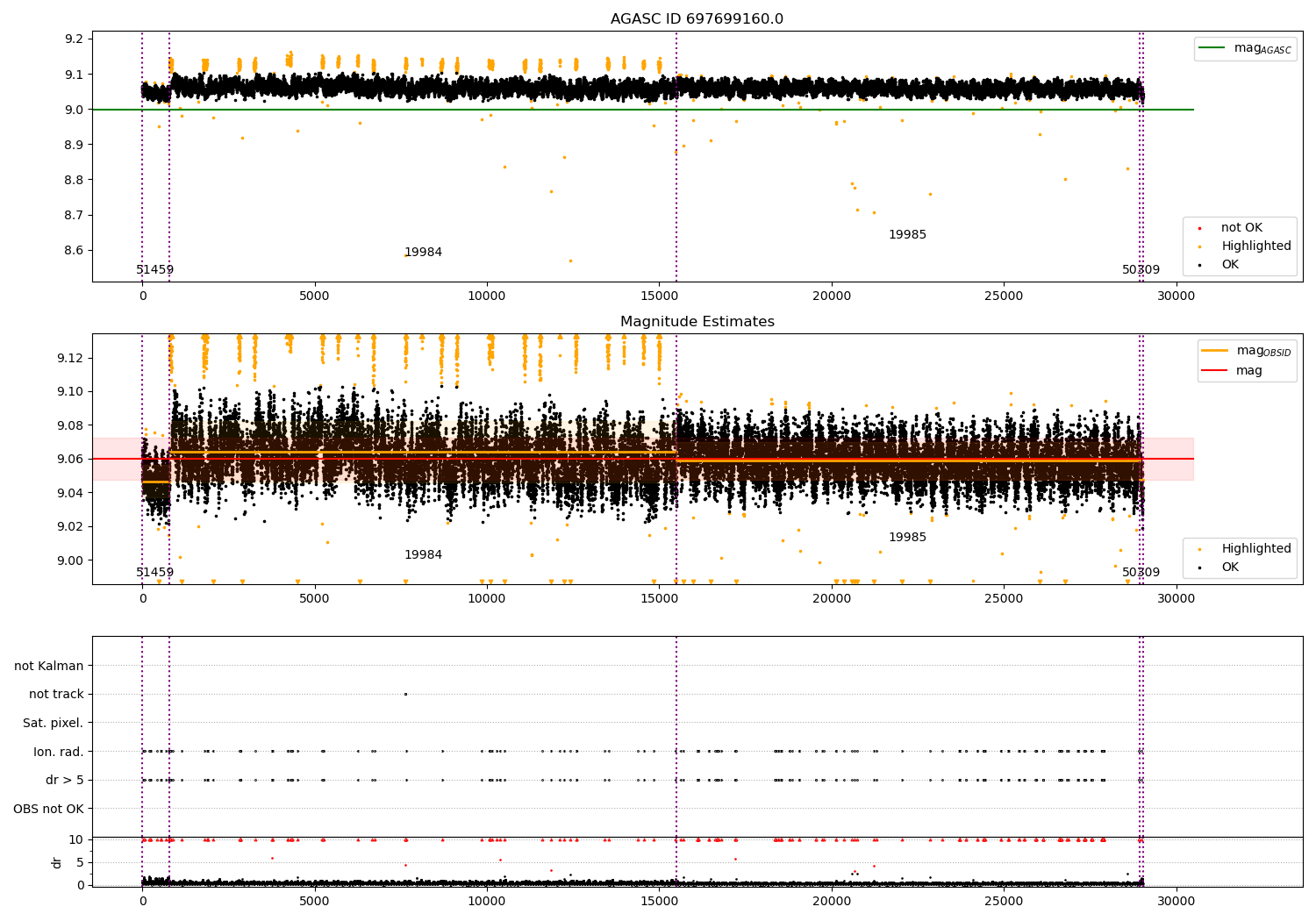The height and width of the screenshot is (921, 1316).
Task: Click 'Highlighted' legend entry in Magnitude Estimates plot
Action: click(1246, 549)
